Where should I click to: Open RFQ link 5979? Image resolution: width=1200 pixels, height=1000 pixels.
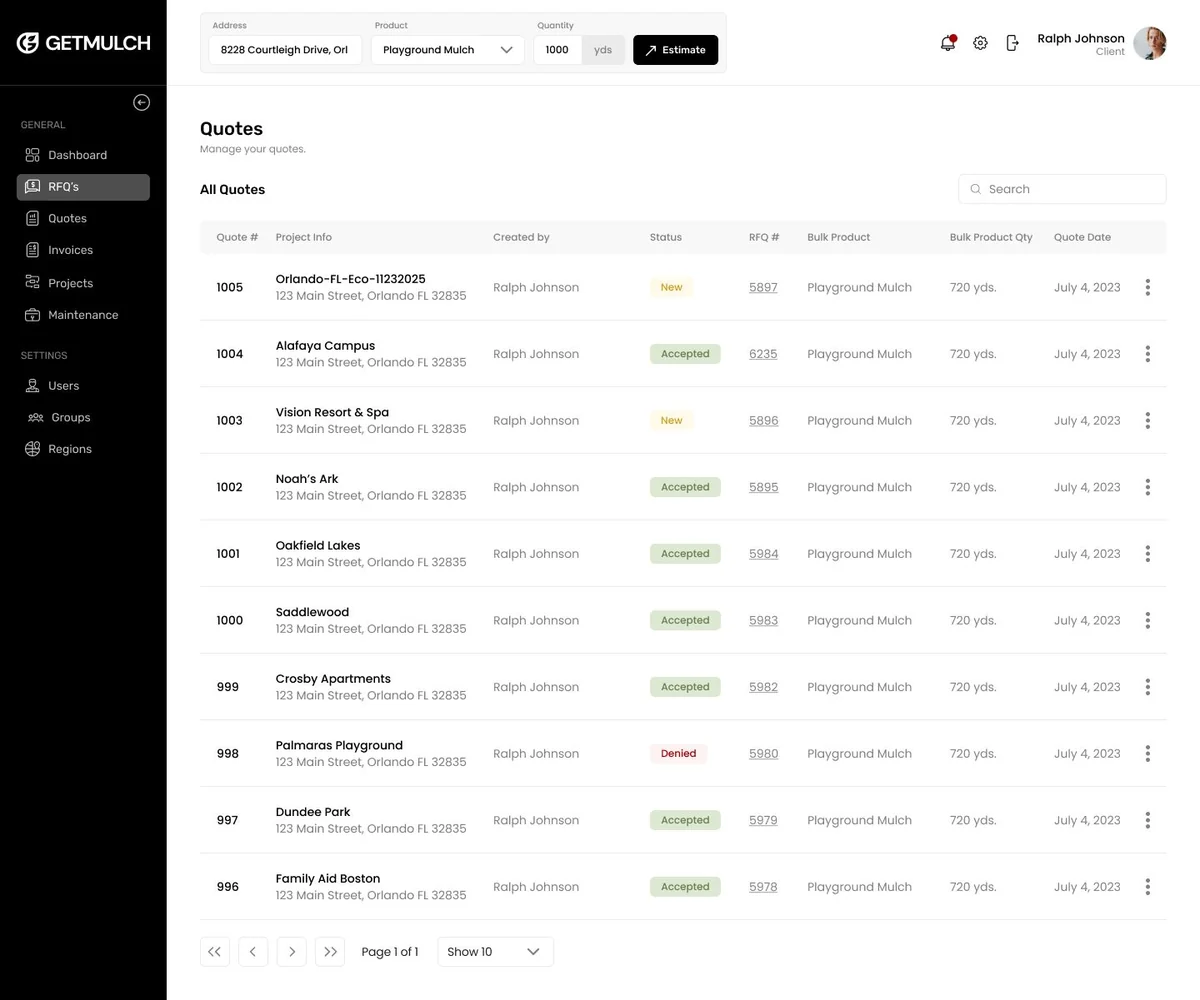tap(763, 820)
